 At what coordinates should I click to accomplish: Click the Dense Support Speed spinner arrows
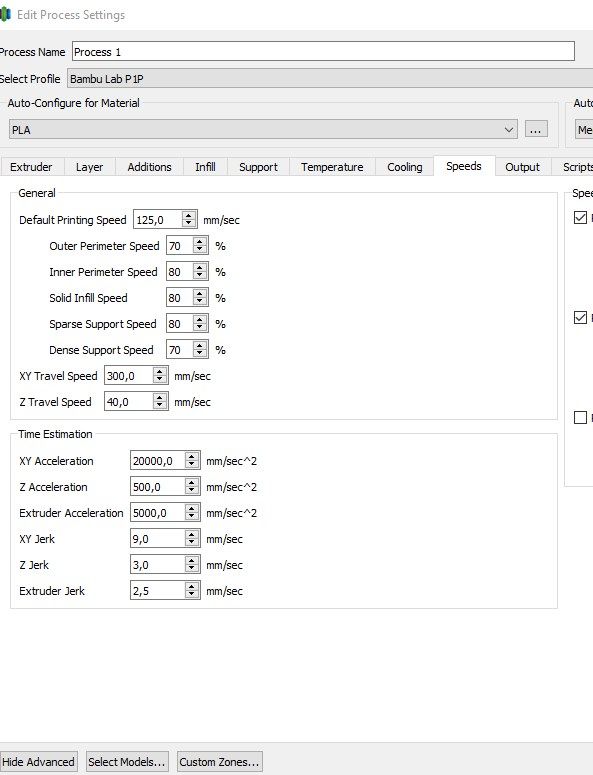pyautogui.click(x=200, y=350)
